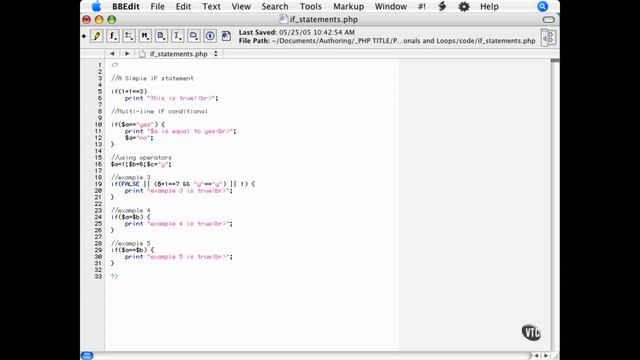Click the print "This is true" line
The image size is (640, 360).
pyautogui.click(x=171, y=98)
